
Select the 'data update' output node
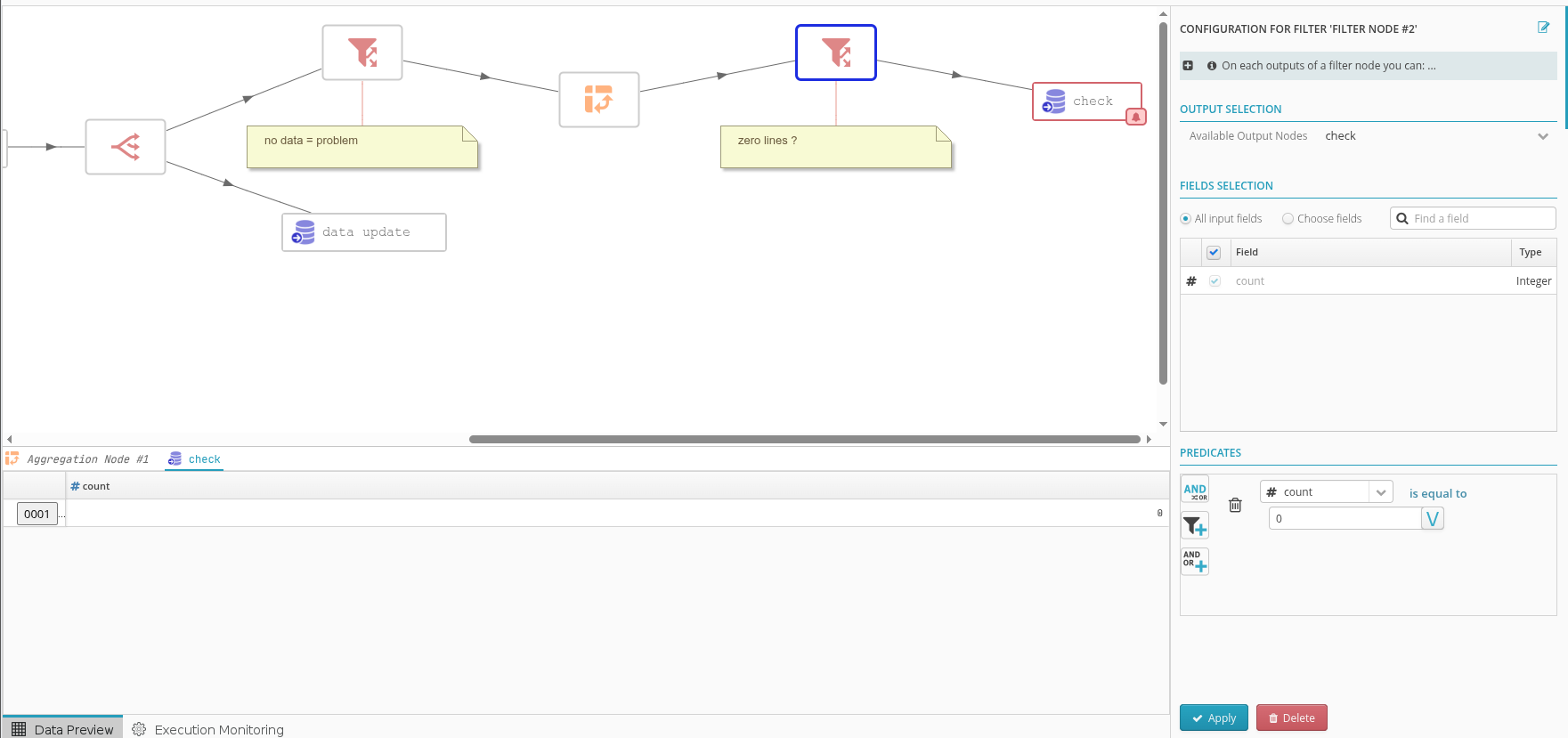364,232
